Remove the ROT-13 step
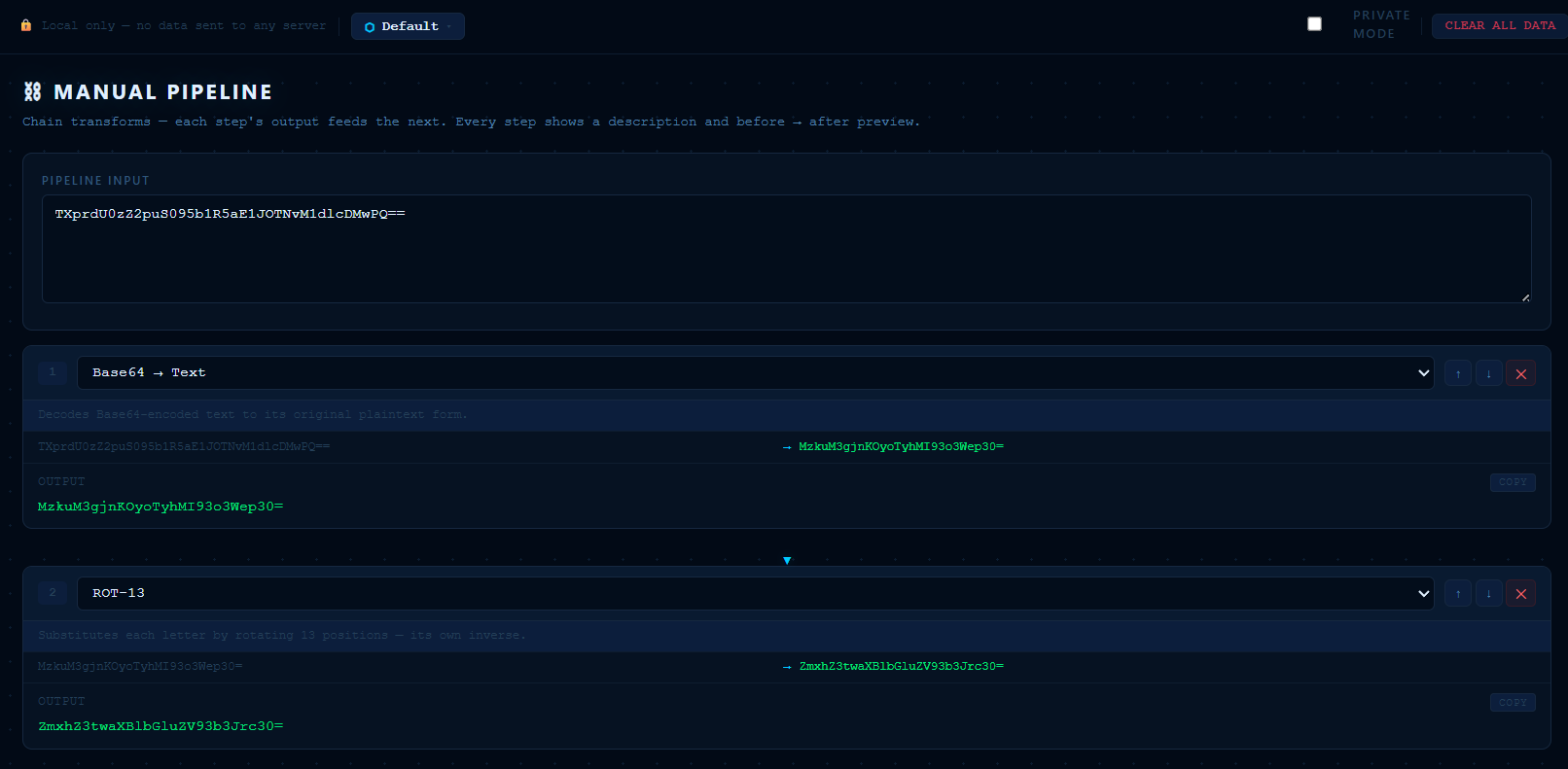The image size is (1568, 769). coord(1520,593)
